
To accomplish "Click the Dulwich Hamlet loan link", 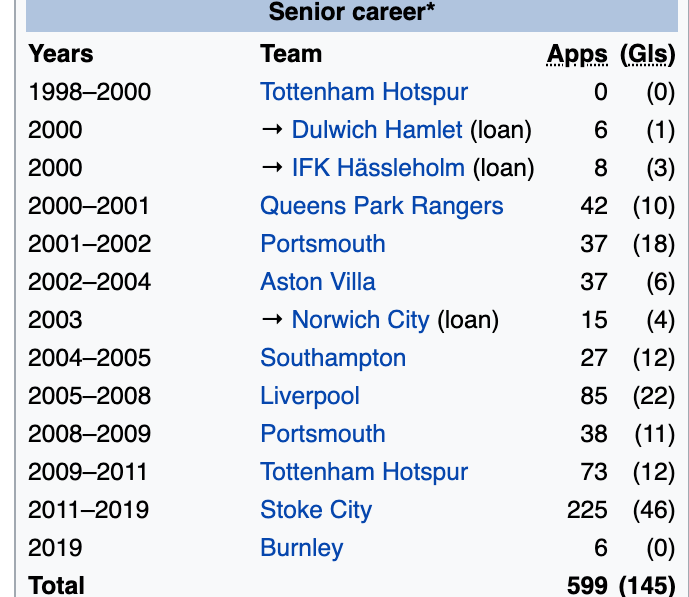I will coord(377,130).
